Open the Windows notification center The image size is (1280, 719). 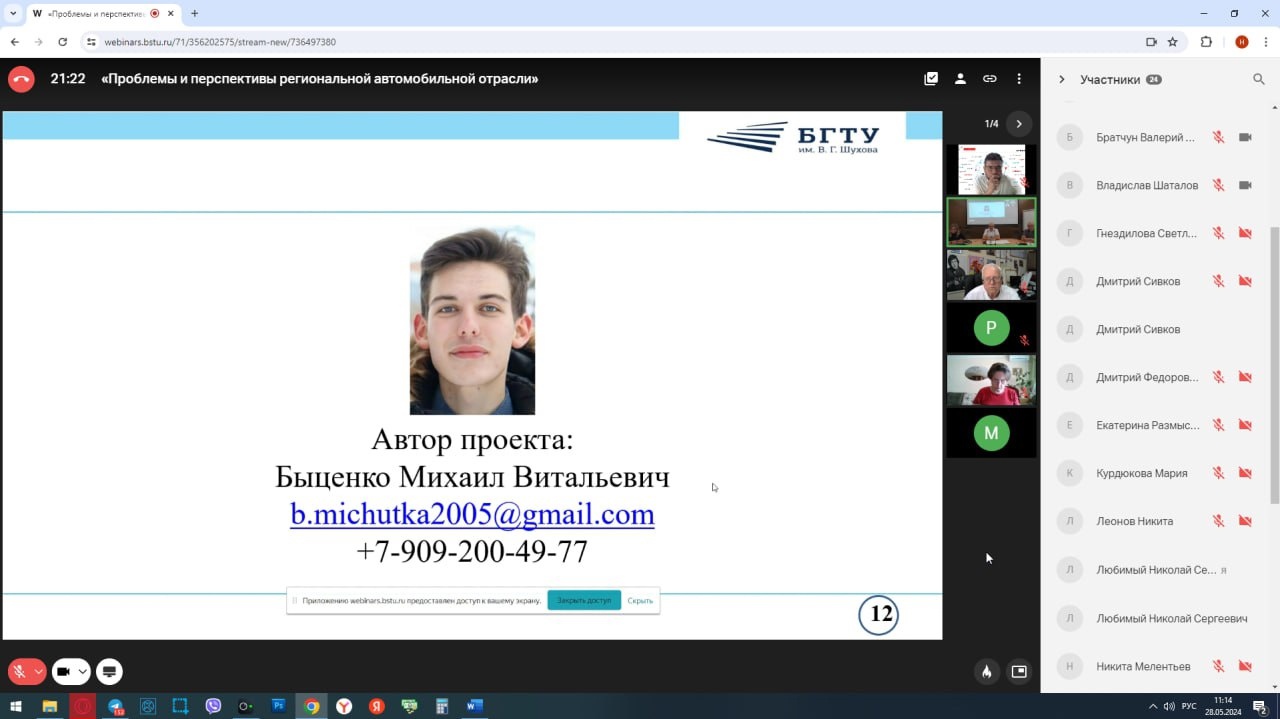[x=1260, y=706]
